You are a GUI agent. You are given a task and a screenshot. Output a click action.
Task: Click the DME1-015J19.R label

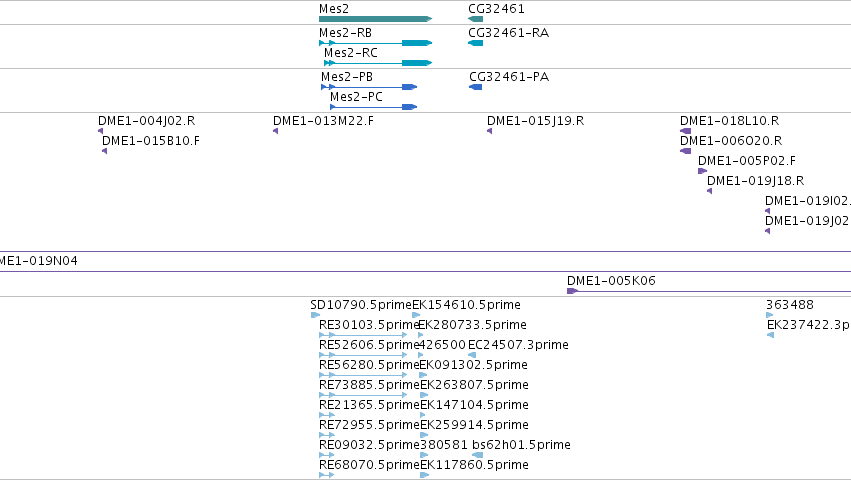pyautogui.click(x=536, y=121)
